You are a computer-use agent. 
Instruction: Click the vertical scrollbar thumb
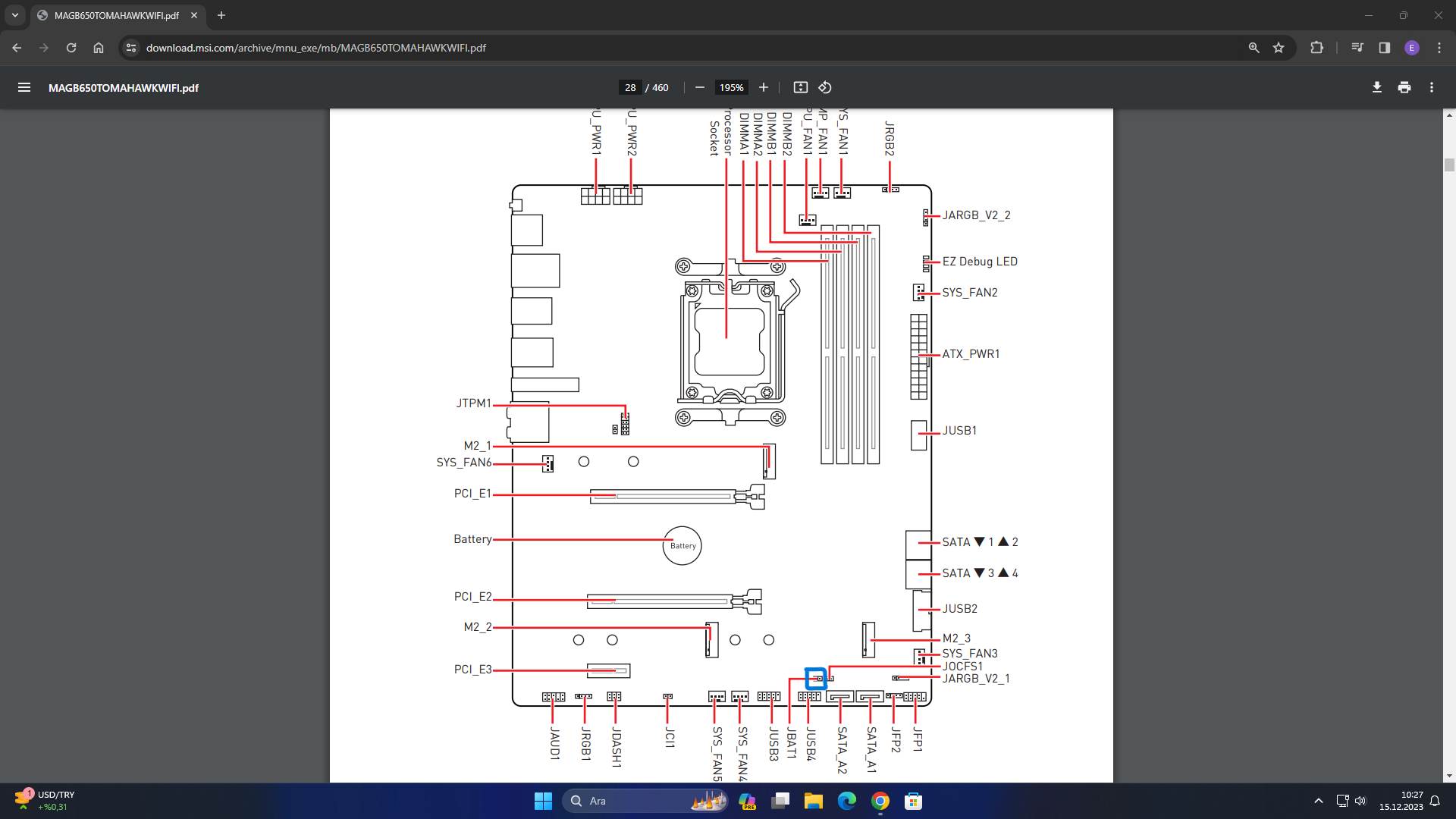[1449, 165]
